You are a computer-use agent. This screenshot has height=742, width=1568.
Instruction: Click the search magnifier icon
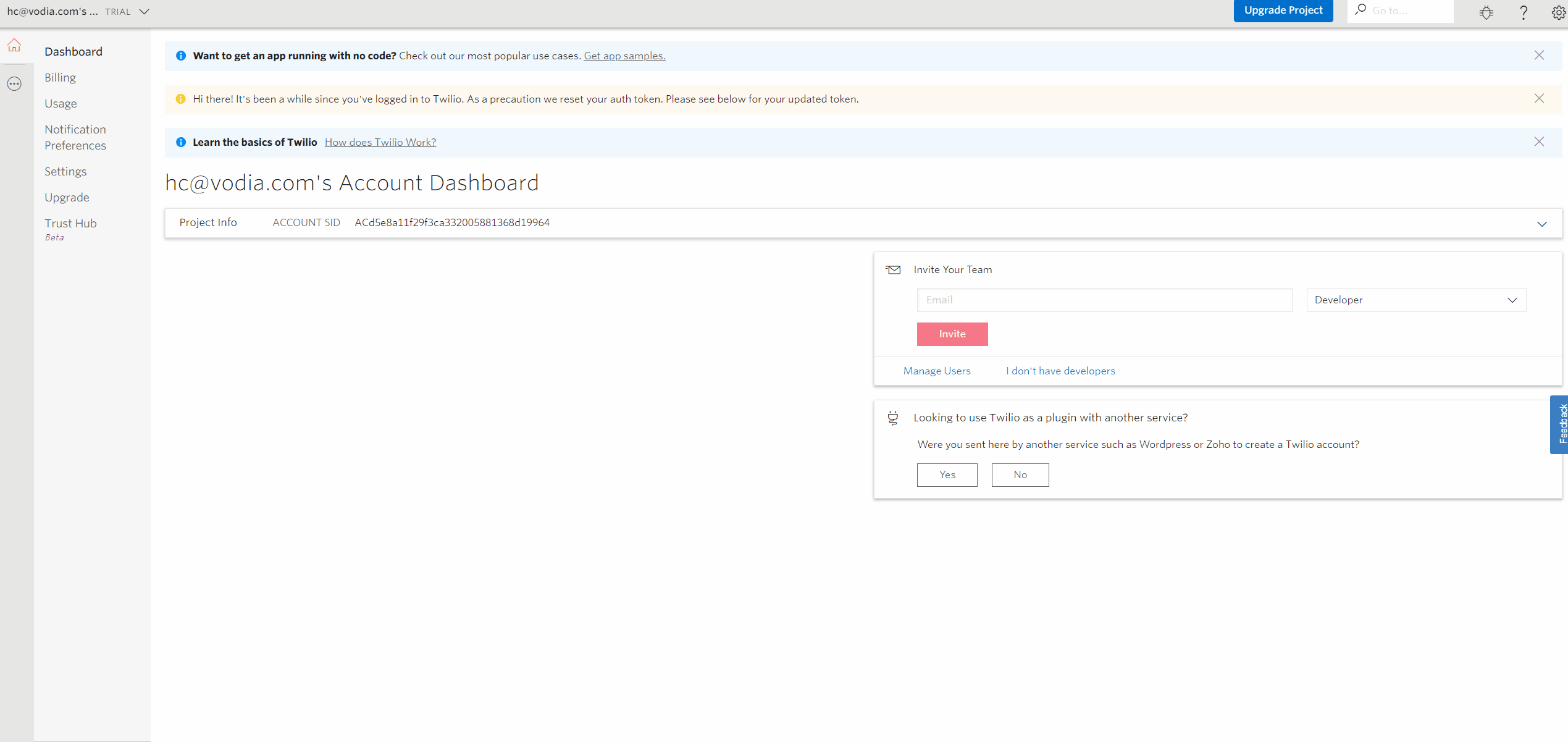point(1360,10)
